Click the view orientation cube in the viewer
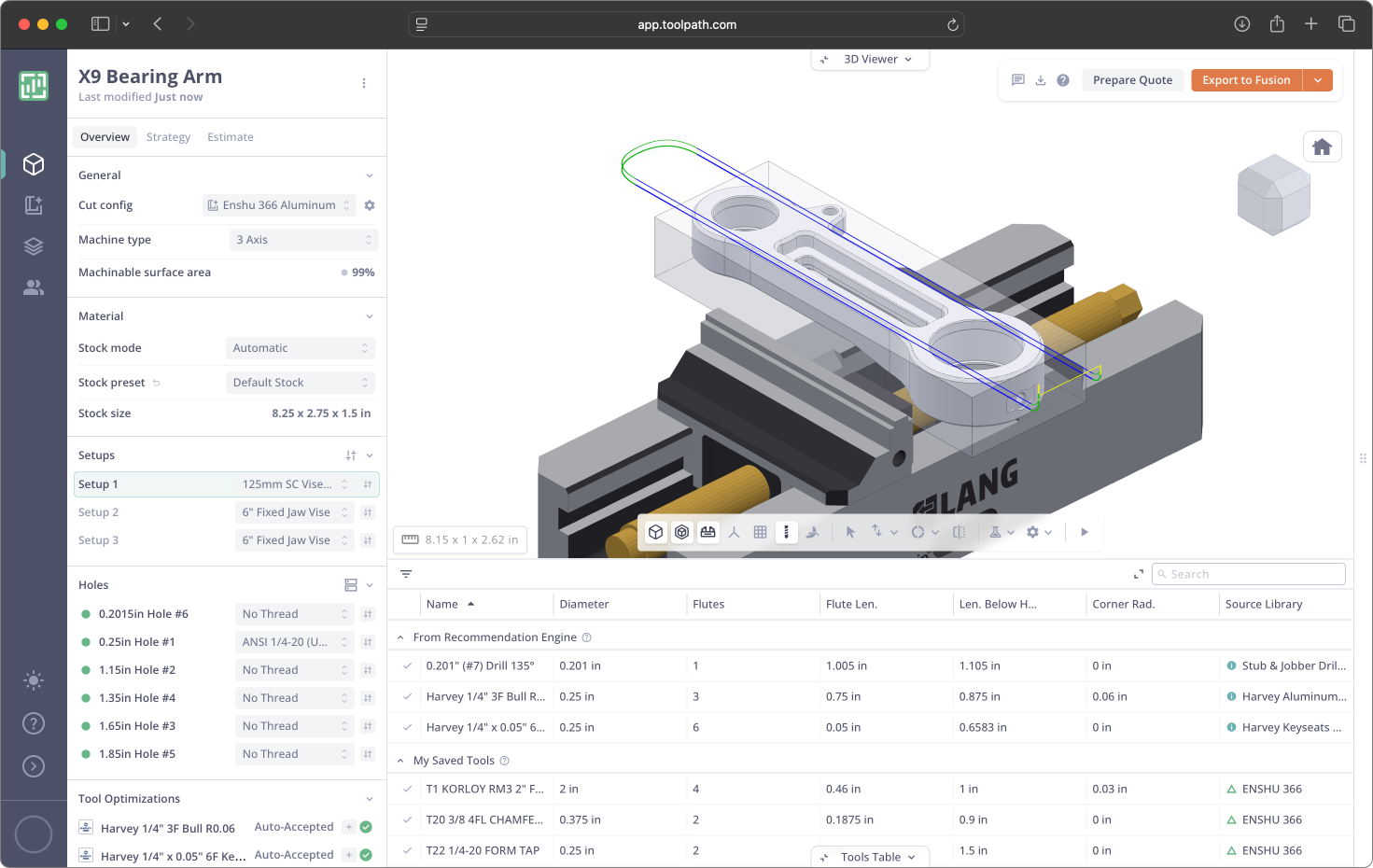This screenshot has width=1373, height=868. [x=1273, y=194]
